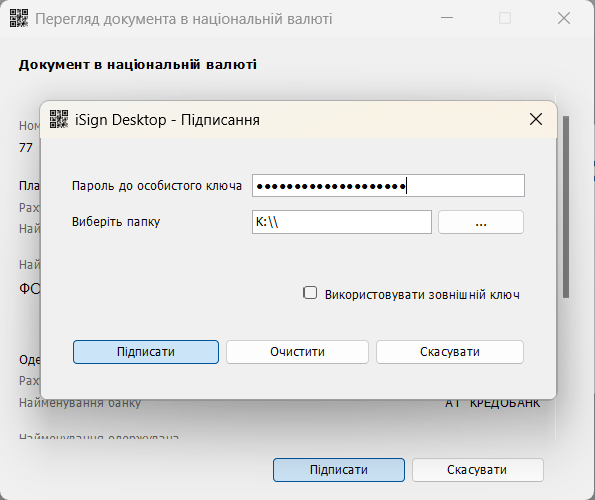Minimize the document view window

pyautogui.click(x=447, y=18)
